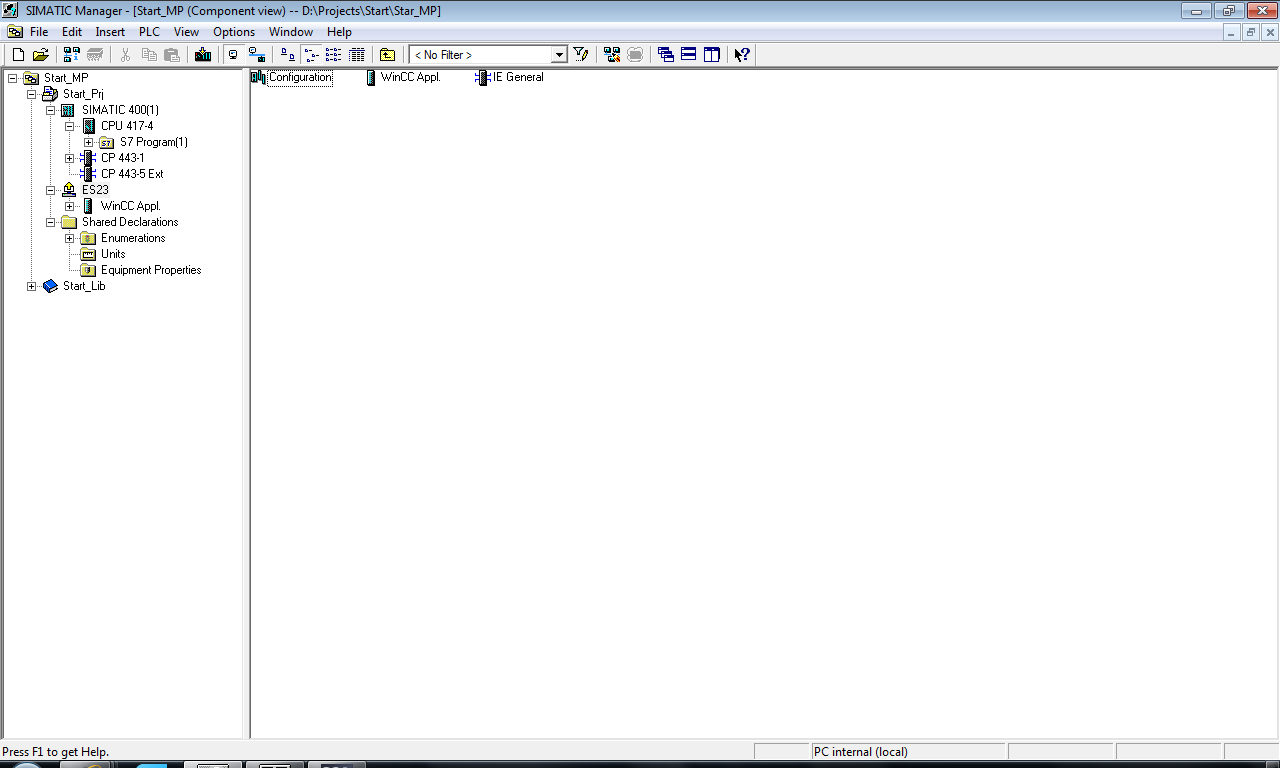This screenshot has height=768, width=1280.
Task: Show Accessible Nodes from the toolbar
Action: [72, 55]
